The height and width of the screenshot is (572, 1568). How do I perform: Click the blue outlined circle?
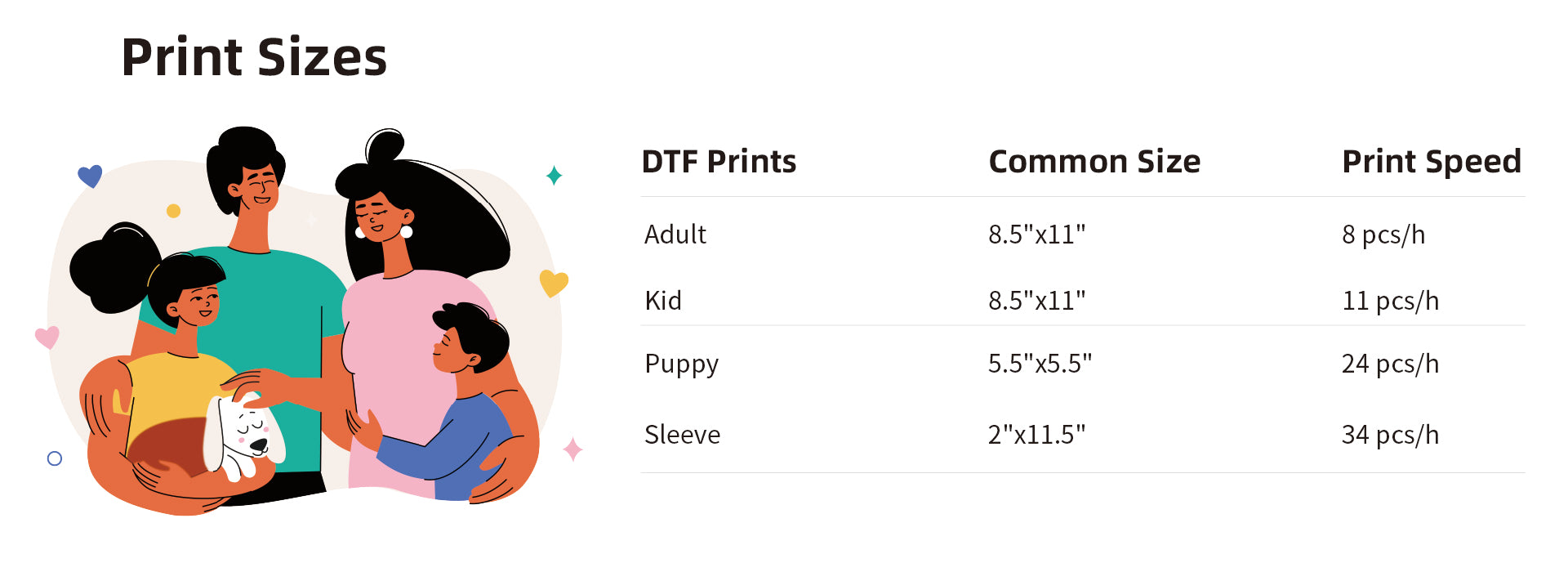point(55,458)
